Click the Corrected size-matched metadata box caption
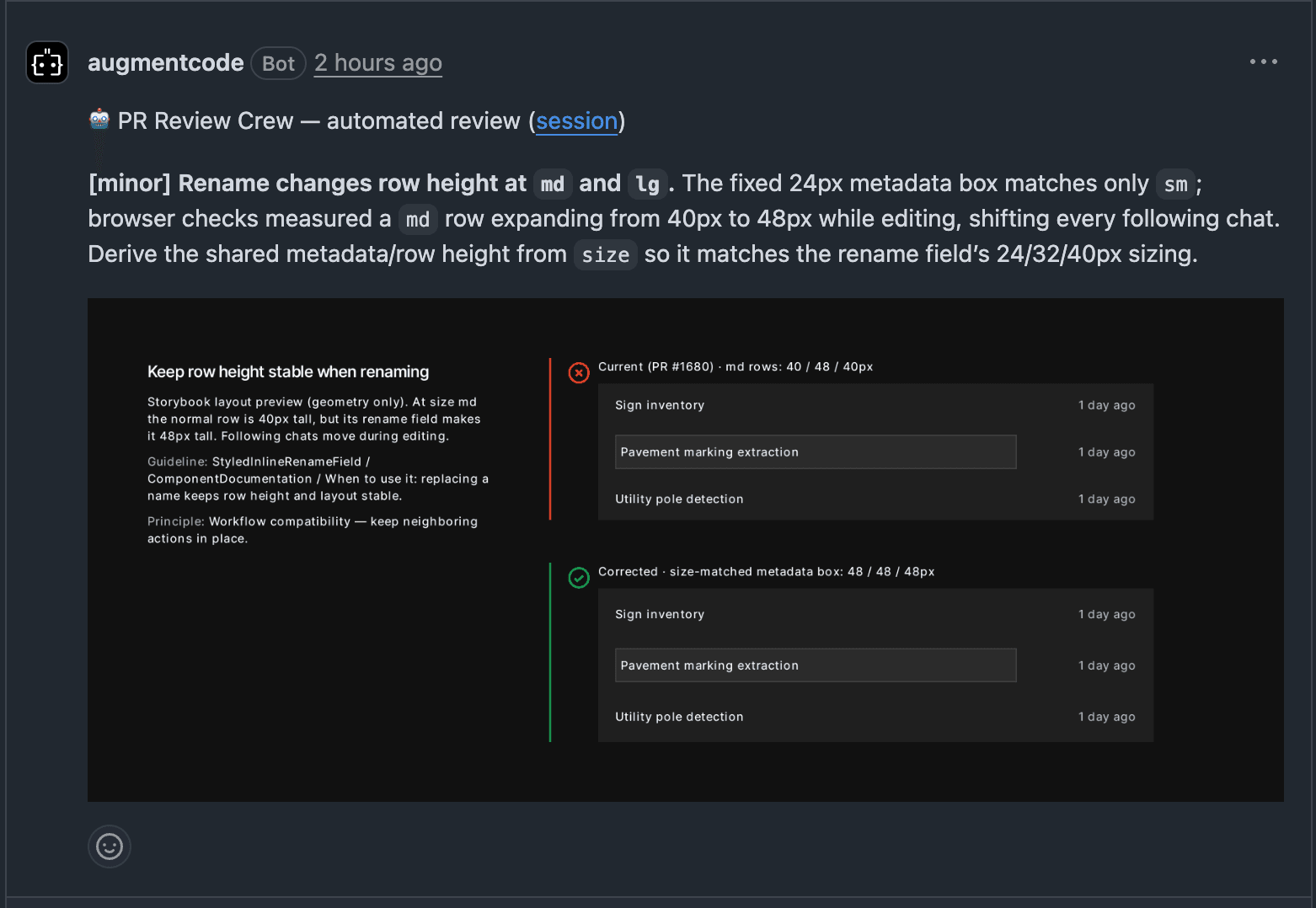Image resolution: width=1316 pixels, height=908 pixels. point(766,572)
